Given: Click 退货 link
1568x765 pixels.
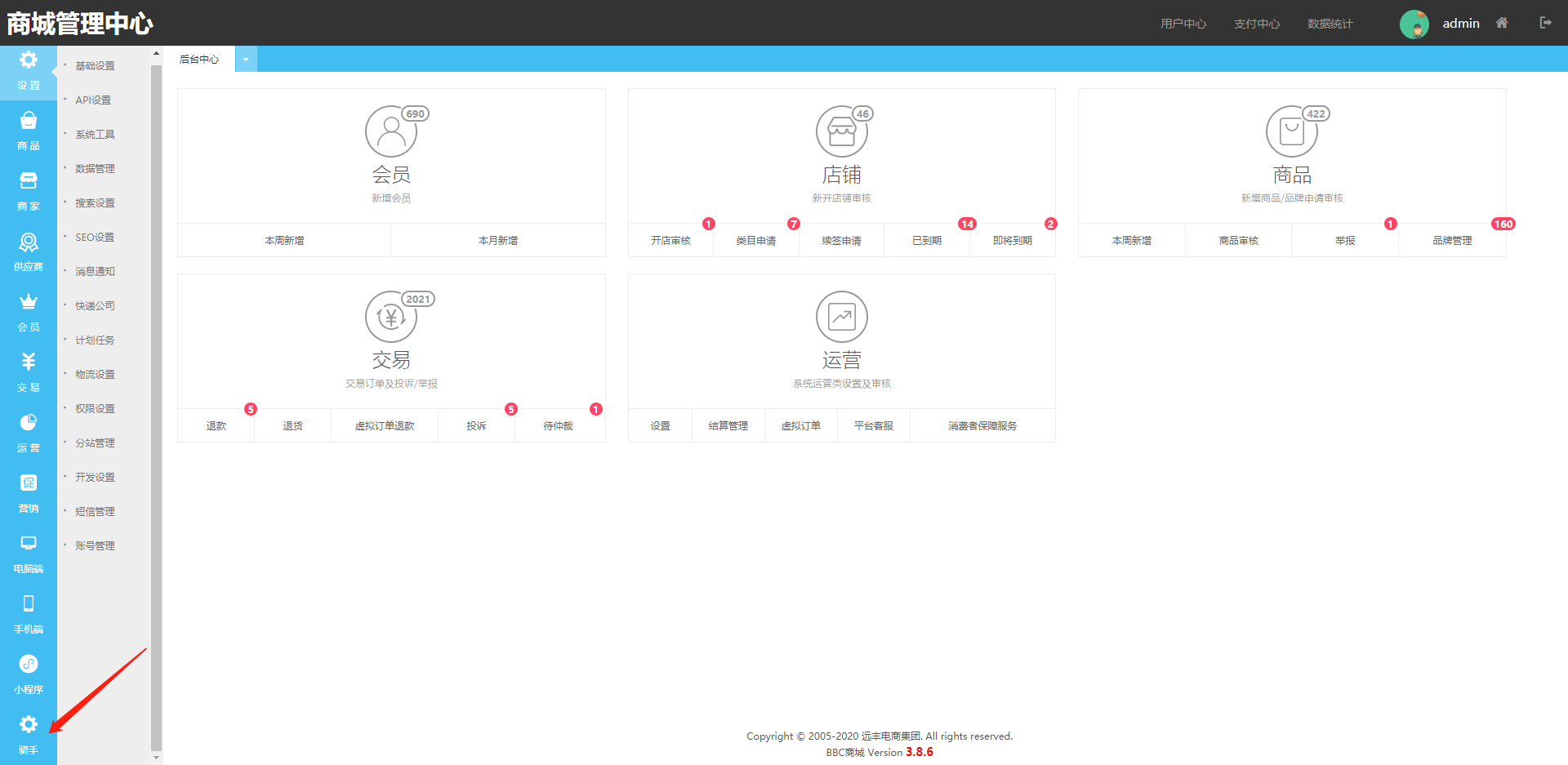Looking at the screenshot, I should pyautogui.click(x=293, y=426).
